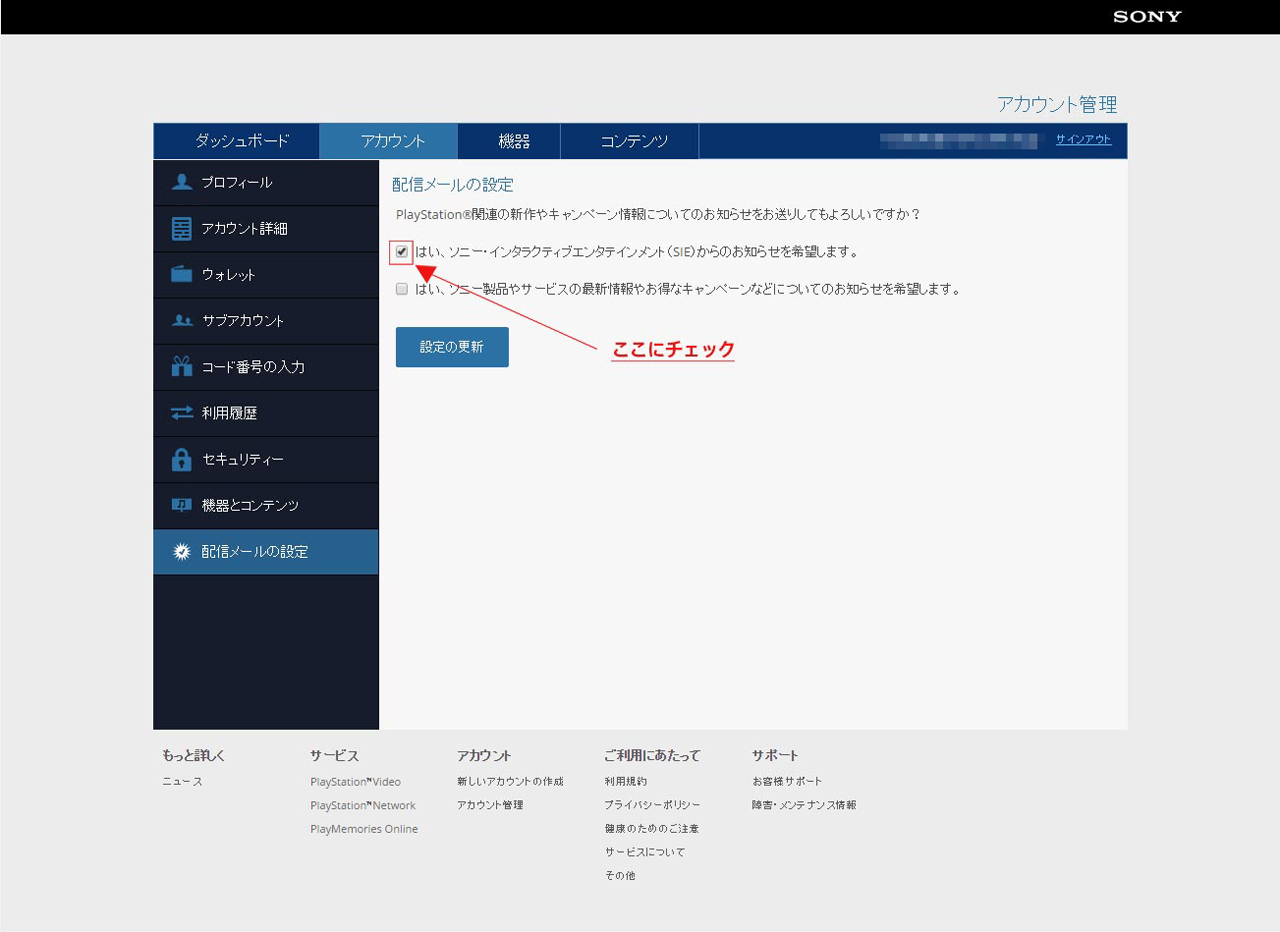This screenshot has height=932, width=1280.
Task: Click the サインアウト link
Action: pos(1083,140)
